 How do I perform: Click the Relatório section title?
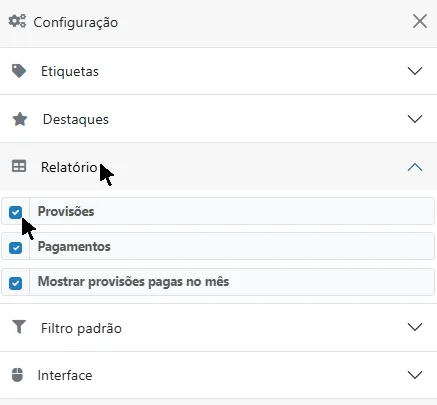tap(69, 167)
